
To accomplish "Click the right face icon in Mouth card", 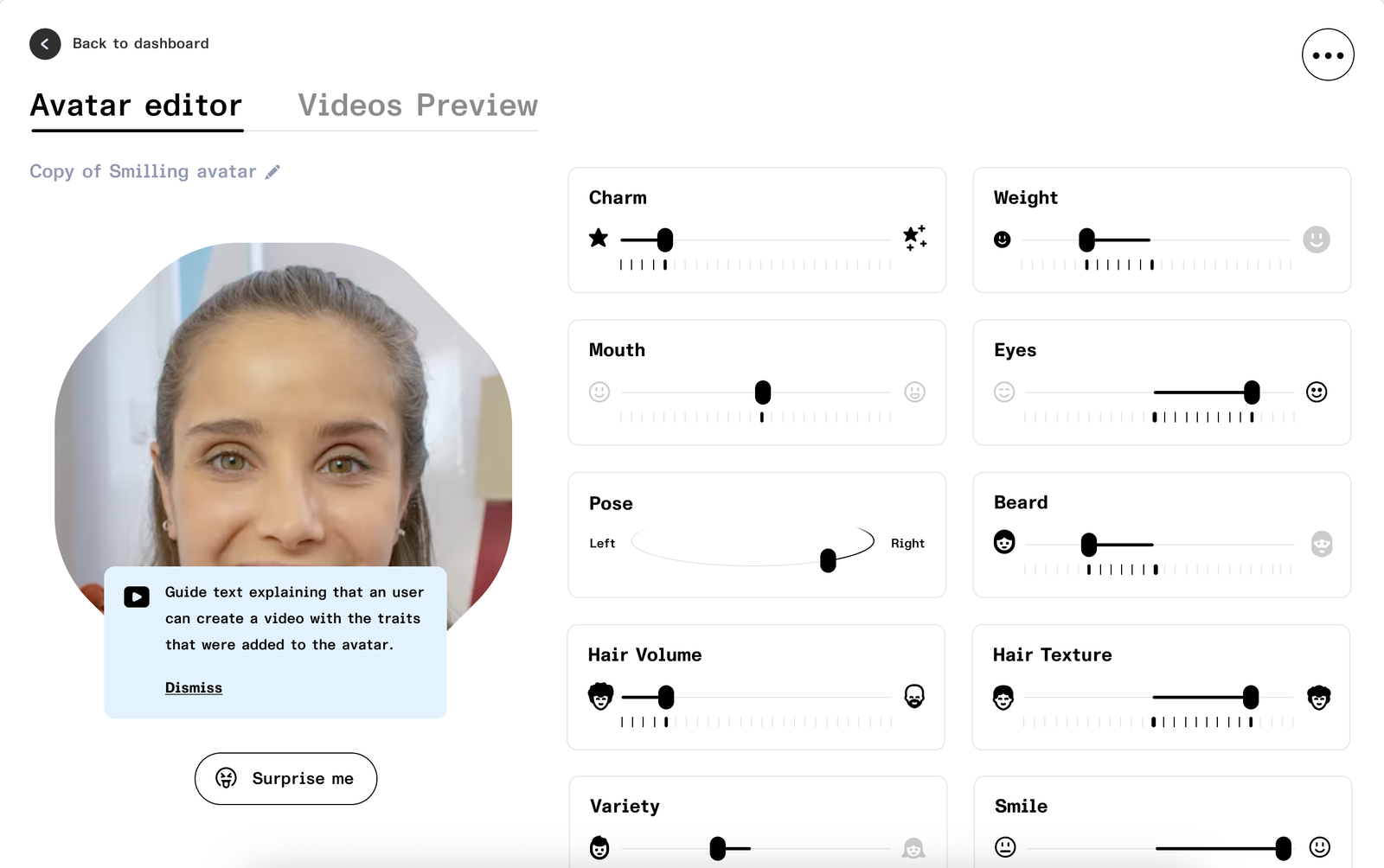I will coord(915,392).
